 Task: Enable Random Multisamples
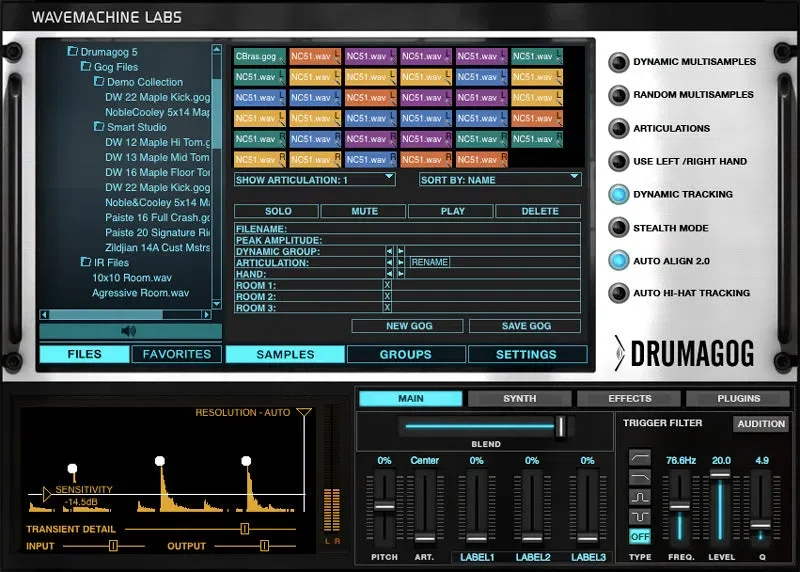(619, 95)
